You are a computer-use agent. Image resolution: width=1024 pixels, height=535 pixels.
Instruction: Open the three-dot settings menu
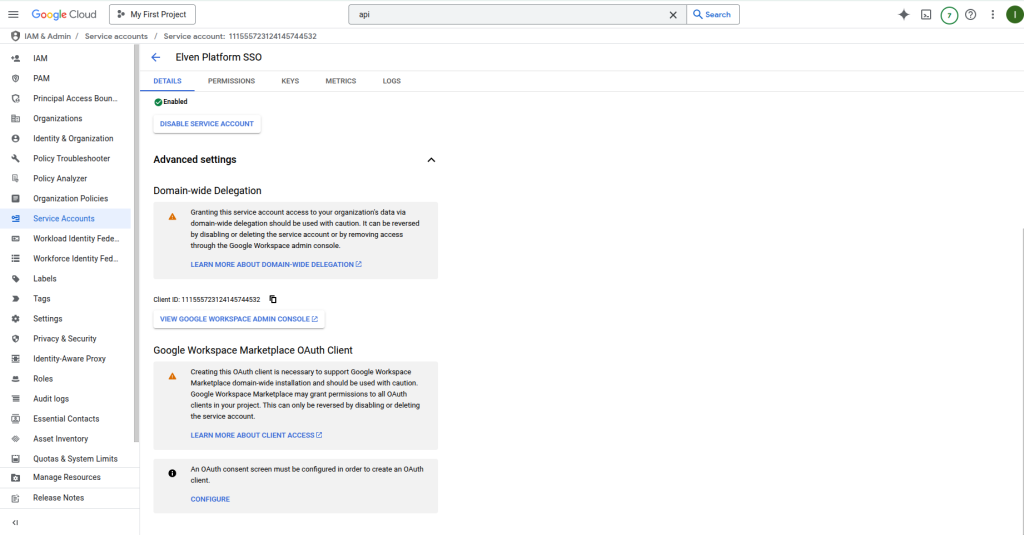993,14
